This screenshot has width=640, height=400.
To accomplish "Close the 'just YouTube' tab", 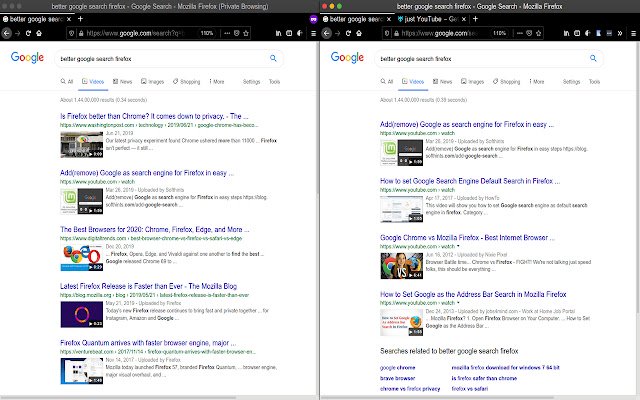I will pyautogui.click(x=464, y=19).
